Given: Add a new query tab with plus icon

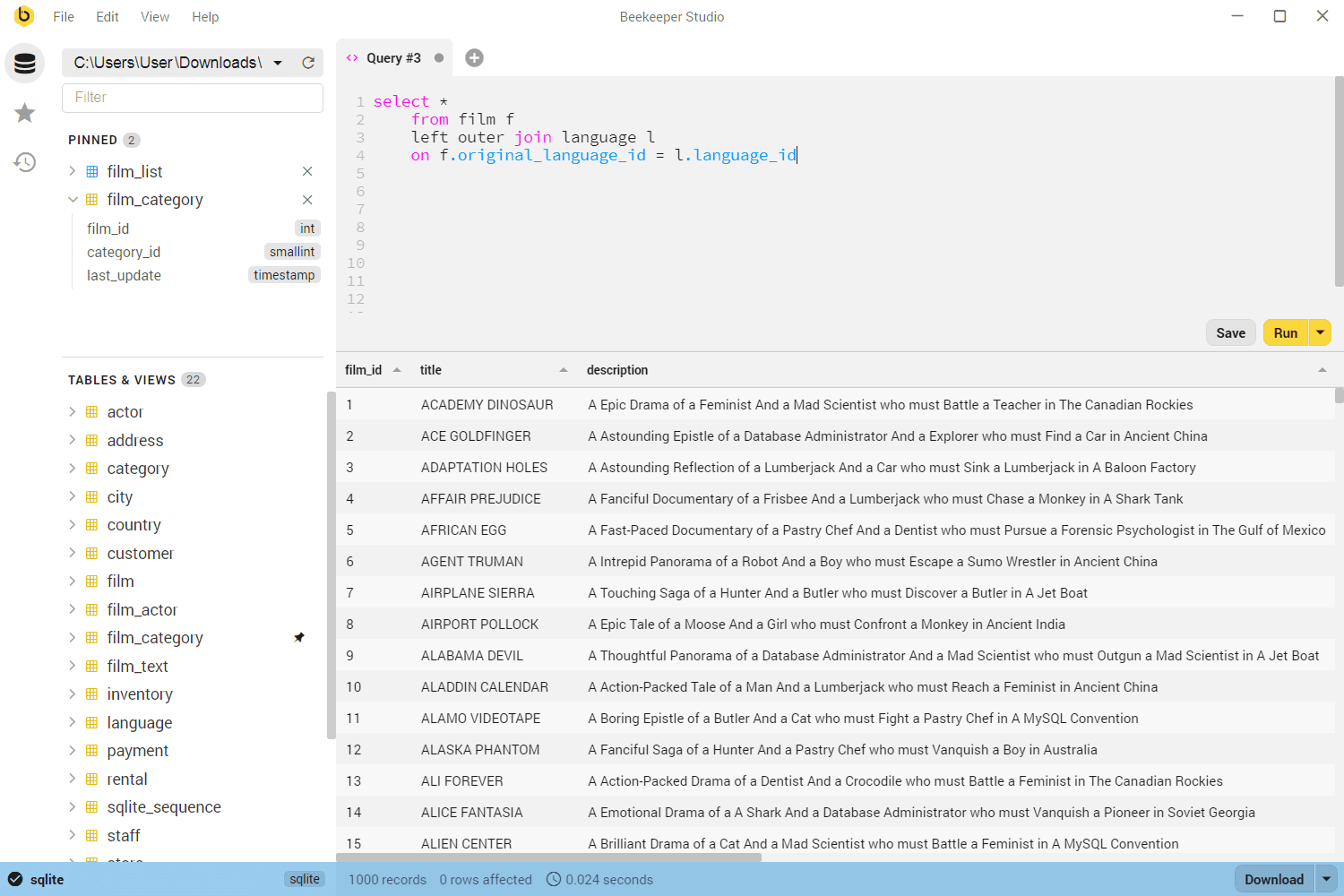Looking at the screenshot, I should coord(474,58).
